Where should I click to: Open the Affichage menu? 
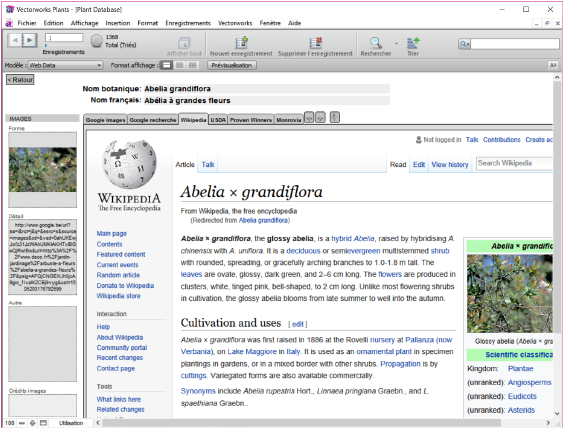pos(85,23)
